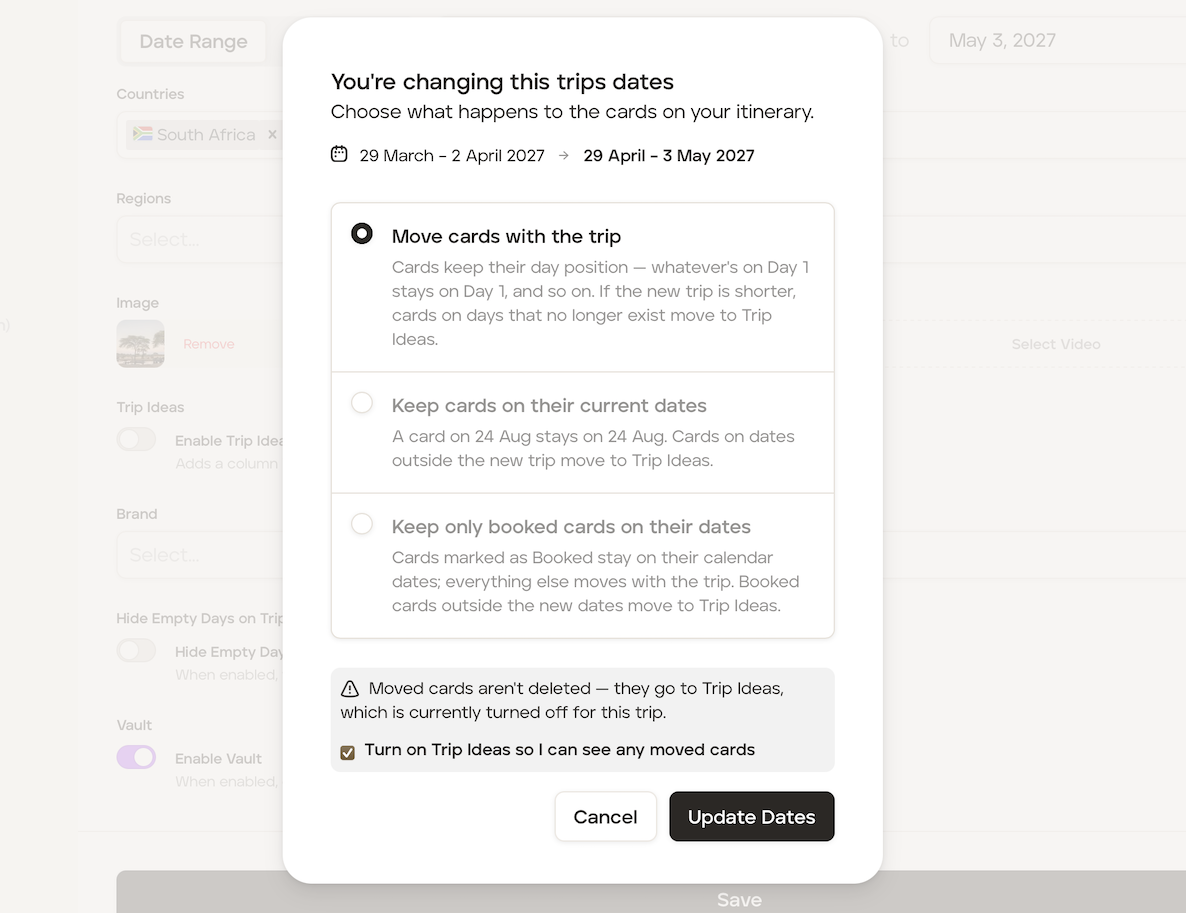Toggle the Hide Empty Days switch

pos(136,651)
